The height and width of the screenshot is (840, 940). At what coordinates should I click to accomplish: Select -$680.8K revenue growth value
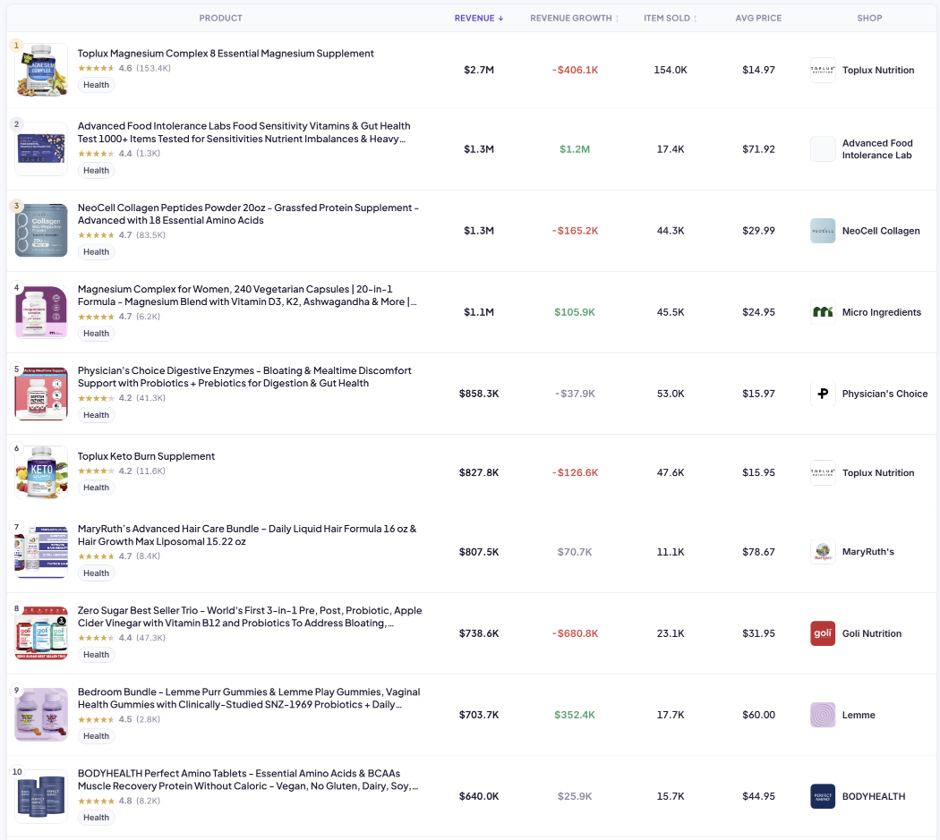(575, 634)
